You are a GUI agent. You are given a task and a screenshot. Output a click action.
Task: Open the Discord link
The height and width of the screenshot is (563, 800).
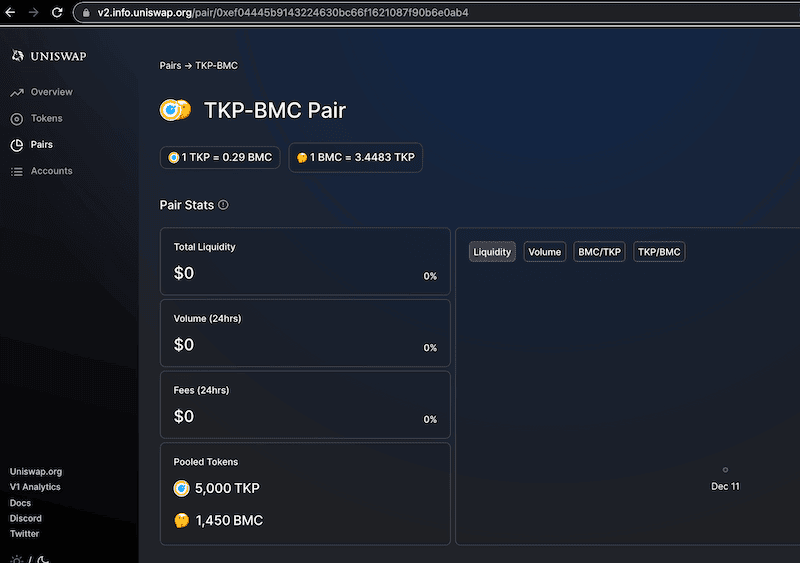click(26, 518)
